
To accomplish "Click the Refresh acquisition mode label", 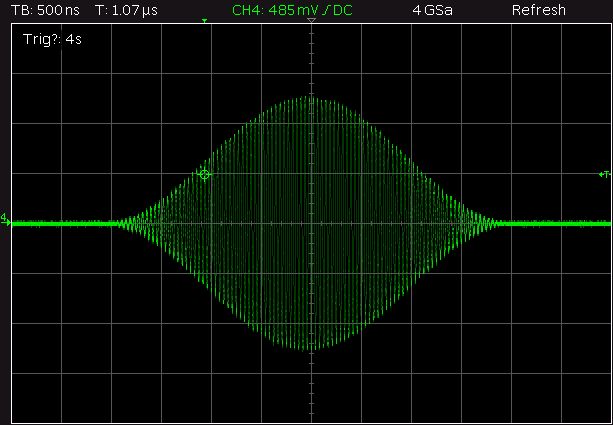I will (539, 10).
